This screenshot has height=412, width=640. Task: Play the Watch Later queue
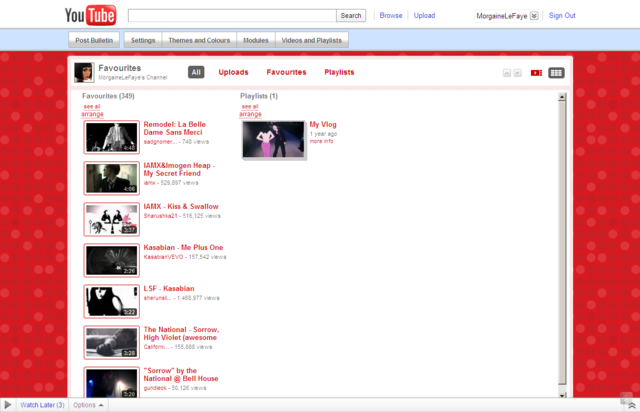point(8,405)
